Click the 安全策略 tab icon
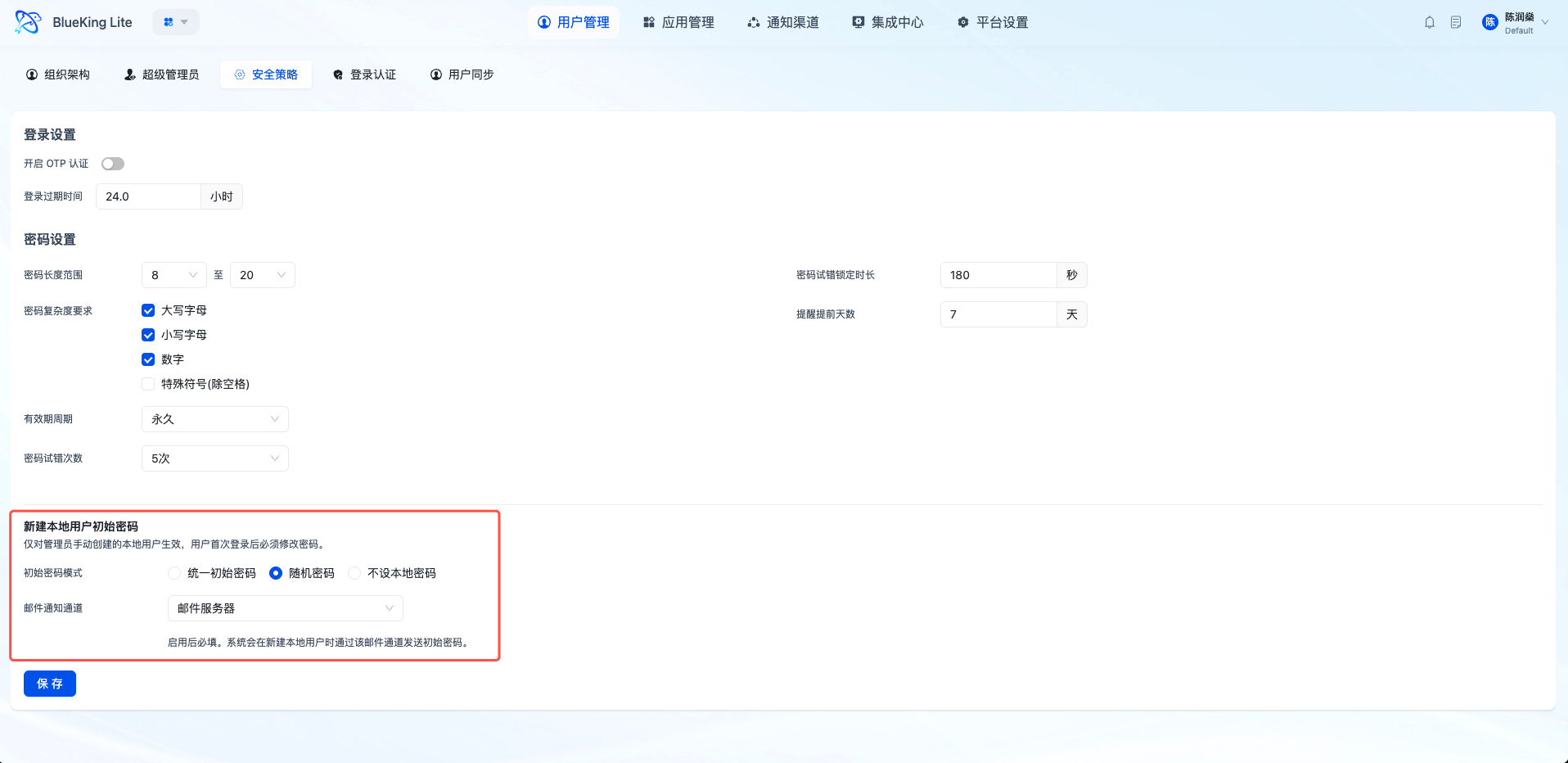 tap(240, 74)
